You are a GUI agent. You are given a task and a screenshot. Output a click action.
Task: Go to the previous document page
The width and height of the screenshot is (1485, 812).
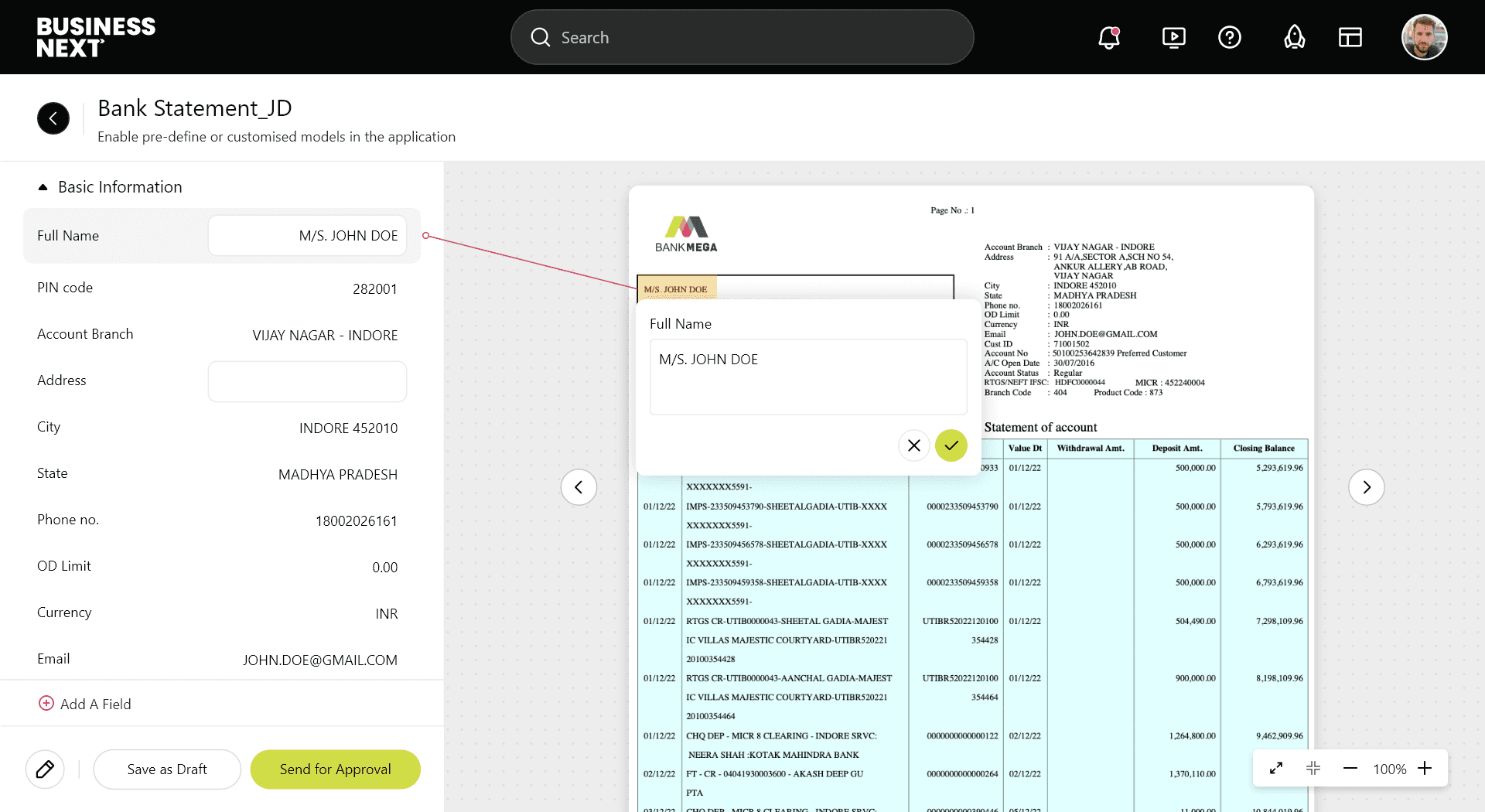coord(579,487)
